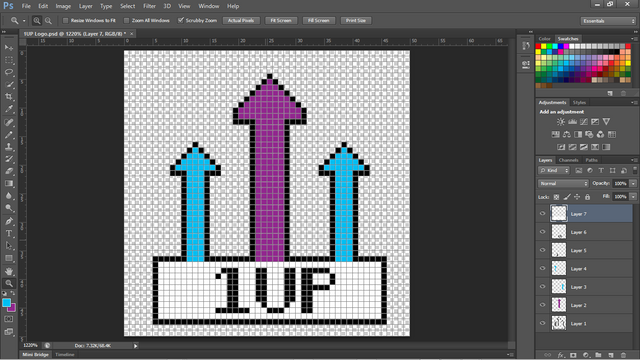Hide Layer 4 visibility eye
Viewport: 640px width, 360px height.
[x=542, y=268]
